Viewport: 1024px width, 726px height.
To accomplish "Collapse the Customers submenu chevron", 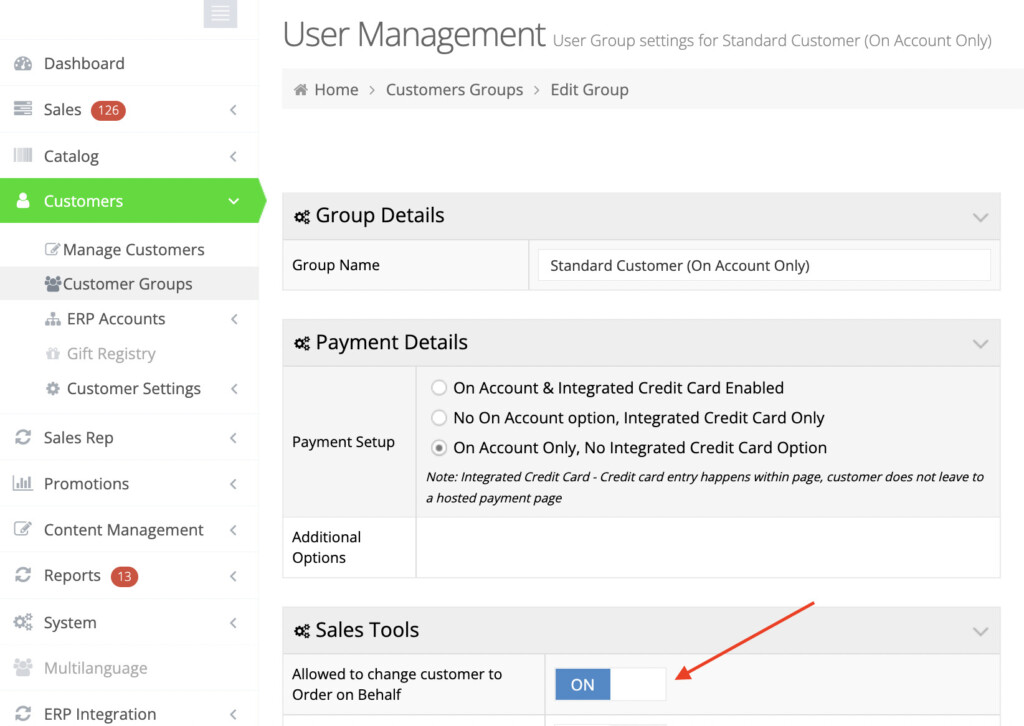I will pyautogui.click(x=233, y=201).
